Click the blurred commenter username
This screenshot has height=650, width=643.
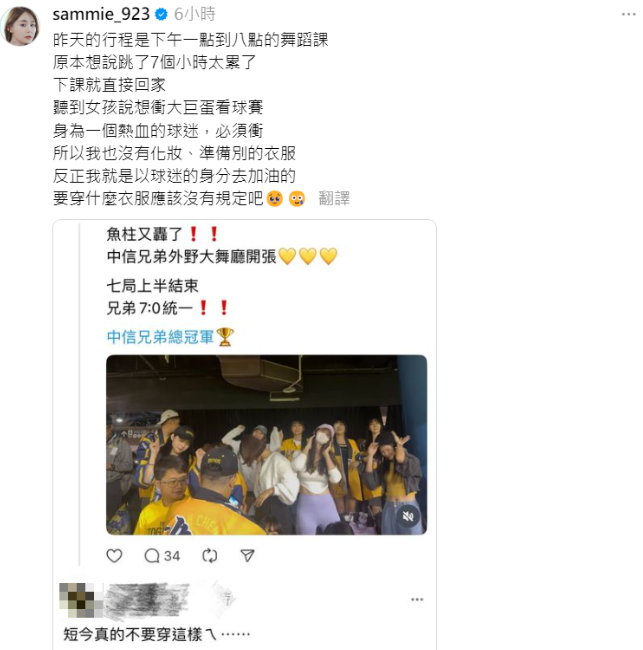[x=147, y=600]
